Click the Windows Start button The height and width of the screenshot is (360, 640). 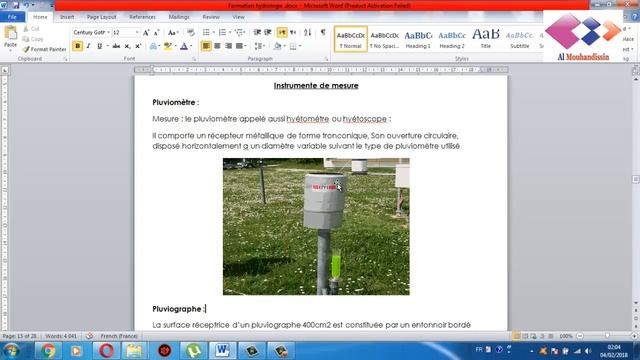pyautogui.click(x=11, y=351)
